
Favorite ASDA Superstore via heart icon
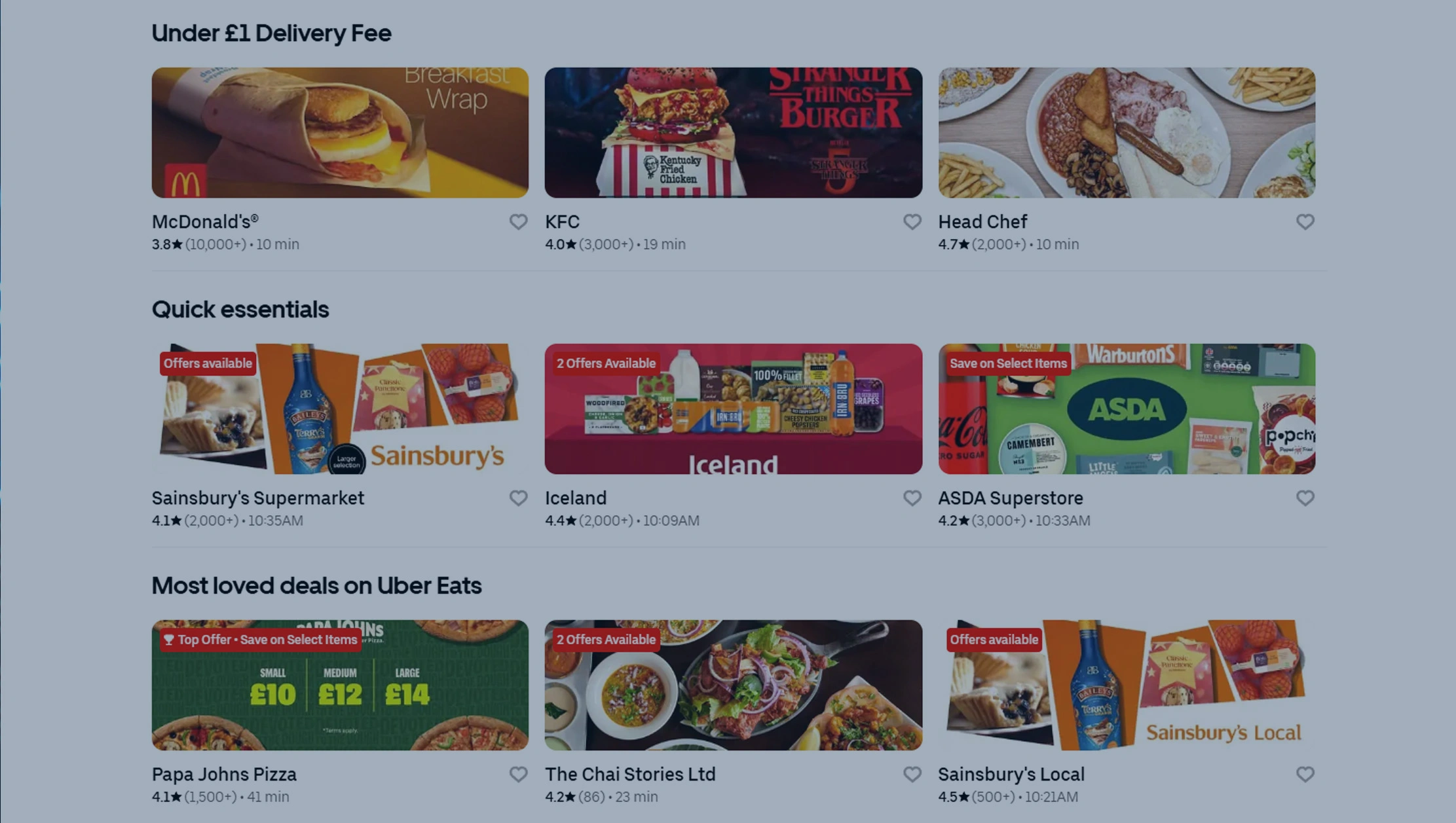(x=1305, y=498)
